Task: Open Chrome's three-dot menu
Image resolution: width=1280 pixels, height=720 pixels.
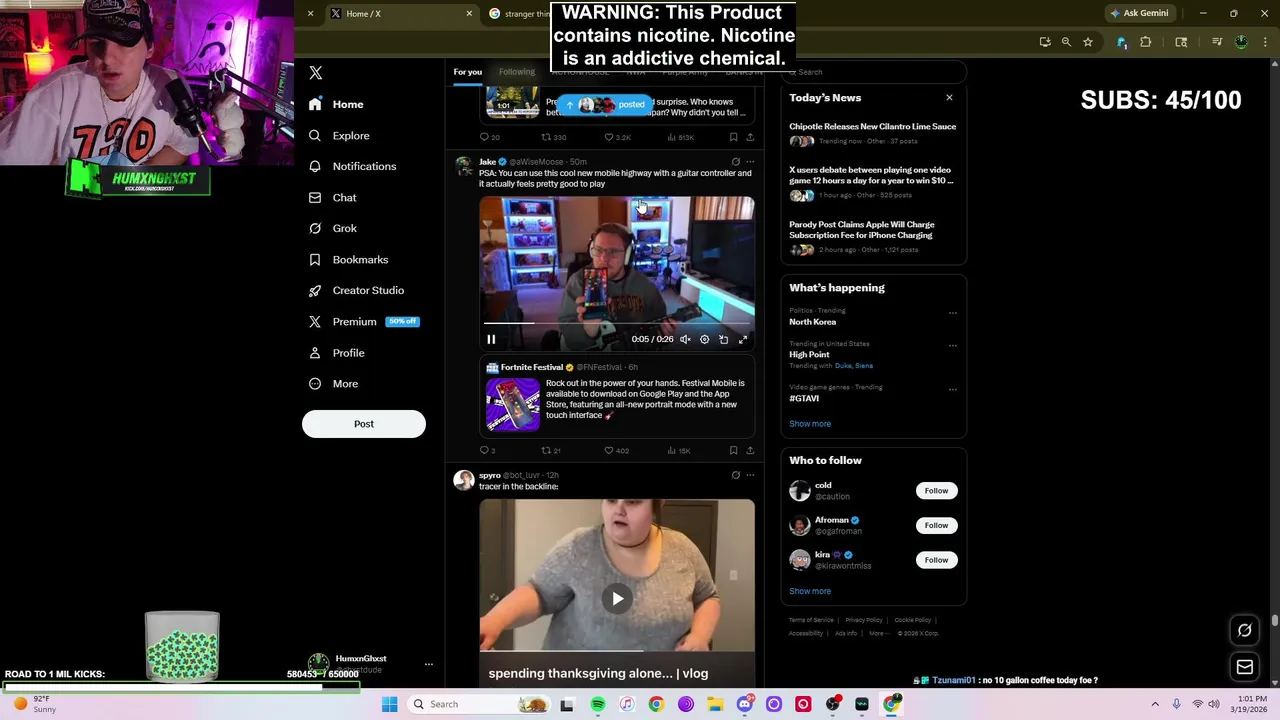Action: tap(1264, 42)
